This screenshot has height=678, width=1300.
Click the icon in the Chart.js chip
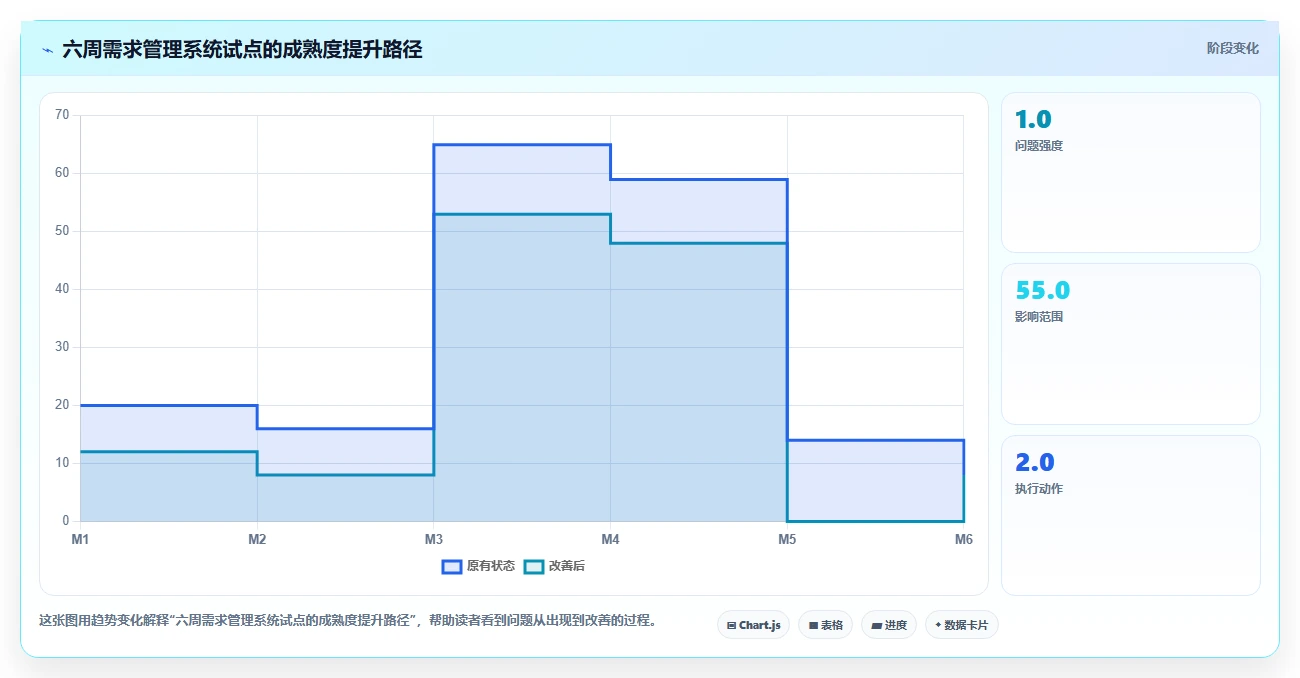pos(732,625)
